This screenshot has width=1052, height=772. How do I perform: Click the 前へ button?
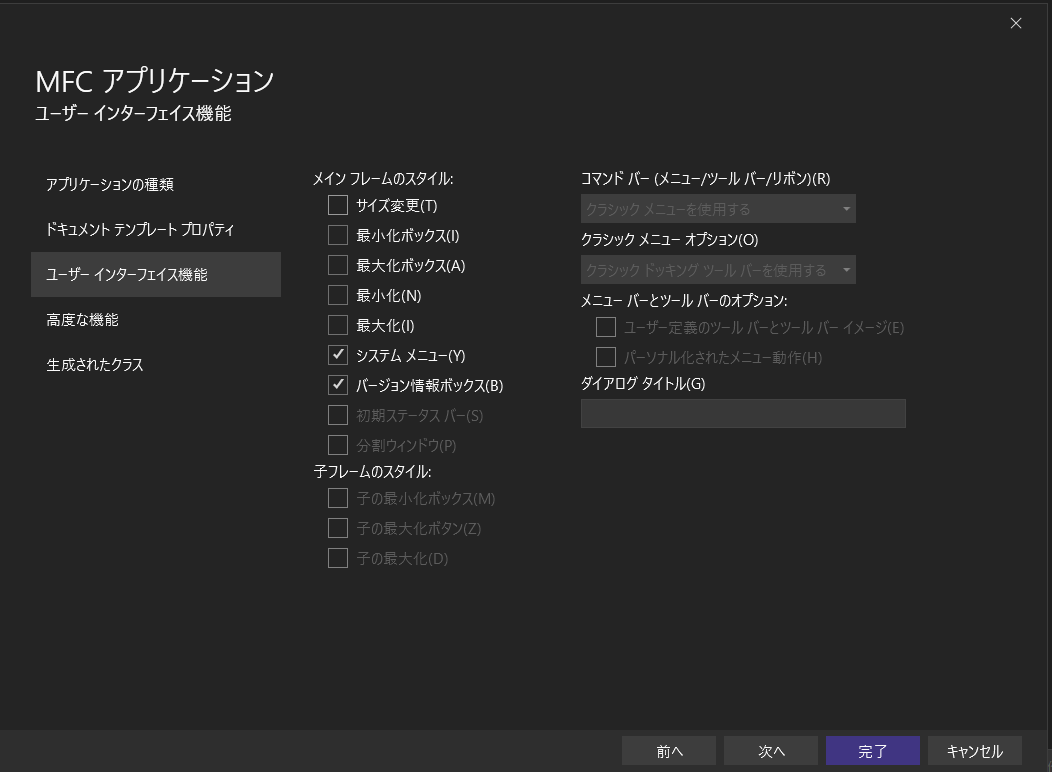[x=669, y=750]
